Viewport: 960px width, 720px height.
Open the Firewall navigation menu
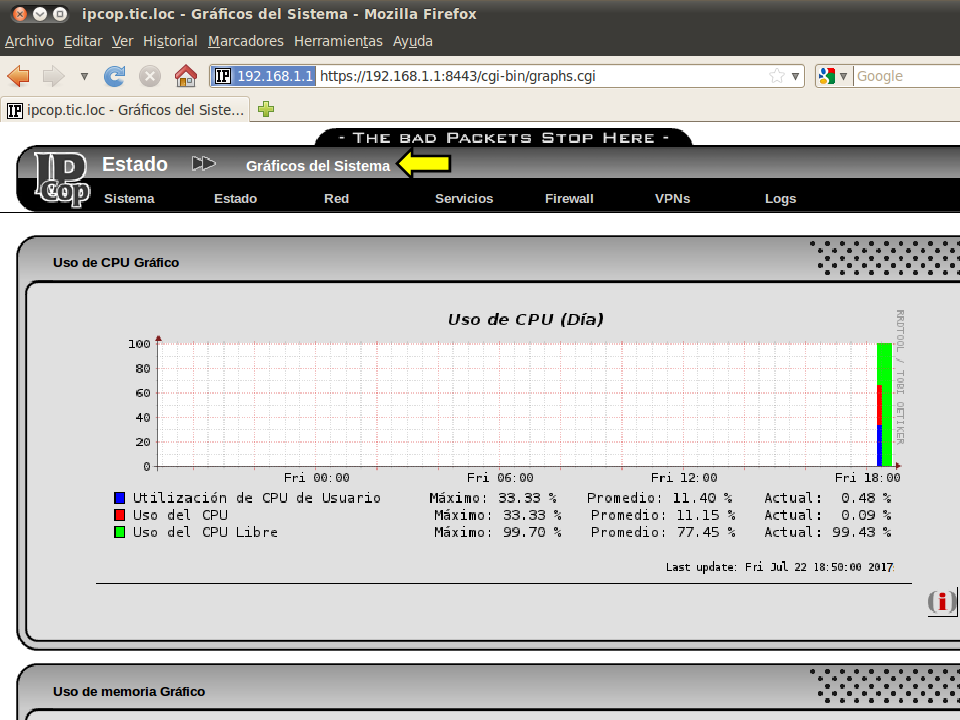[x=569, y=198]
